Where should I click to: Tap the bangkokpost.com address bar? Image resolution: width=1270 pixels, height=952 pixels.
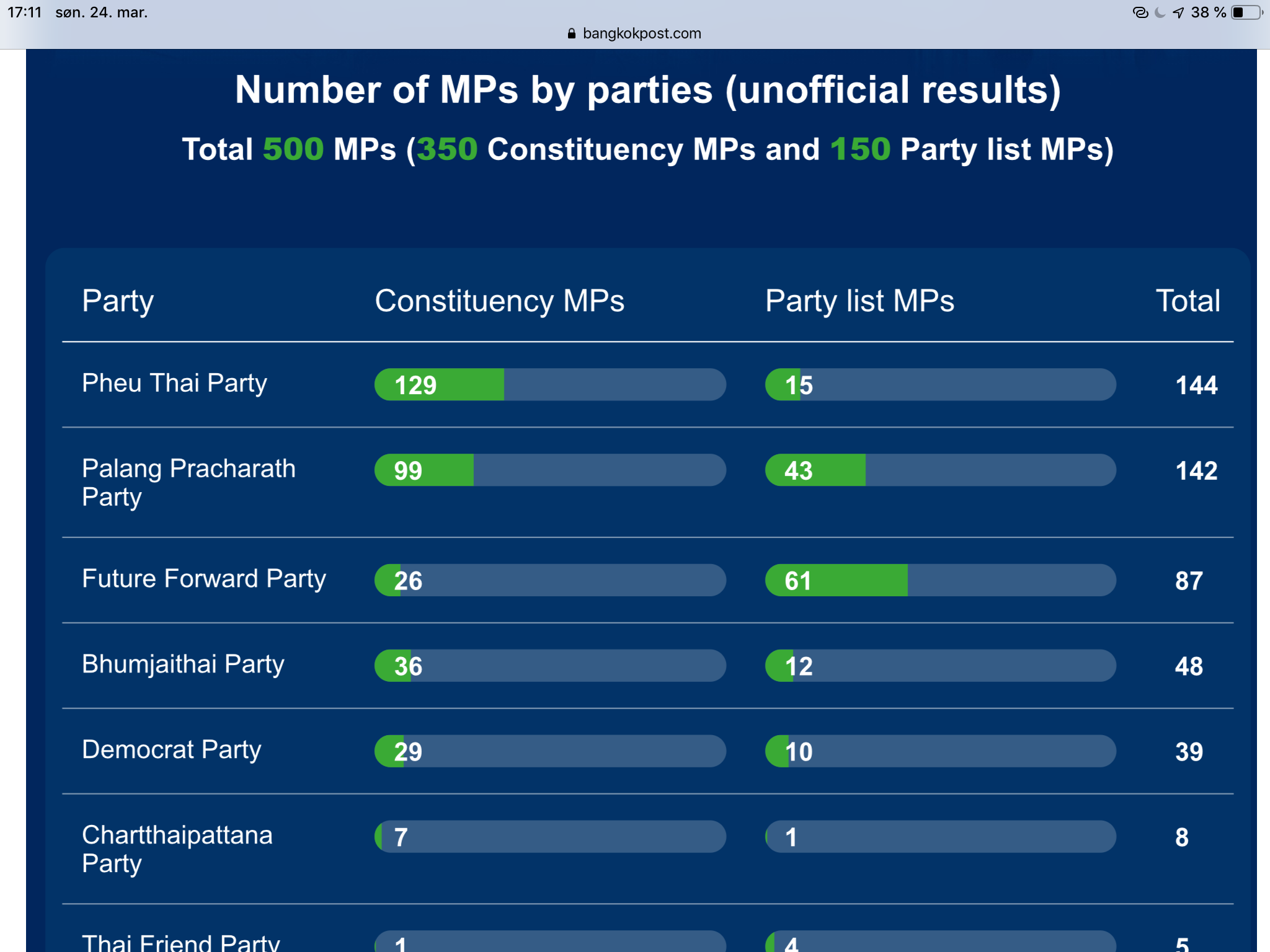tap(641, 33)
